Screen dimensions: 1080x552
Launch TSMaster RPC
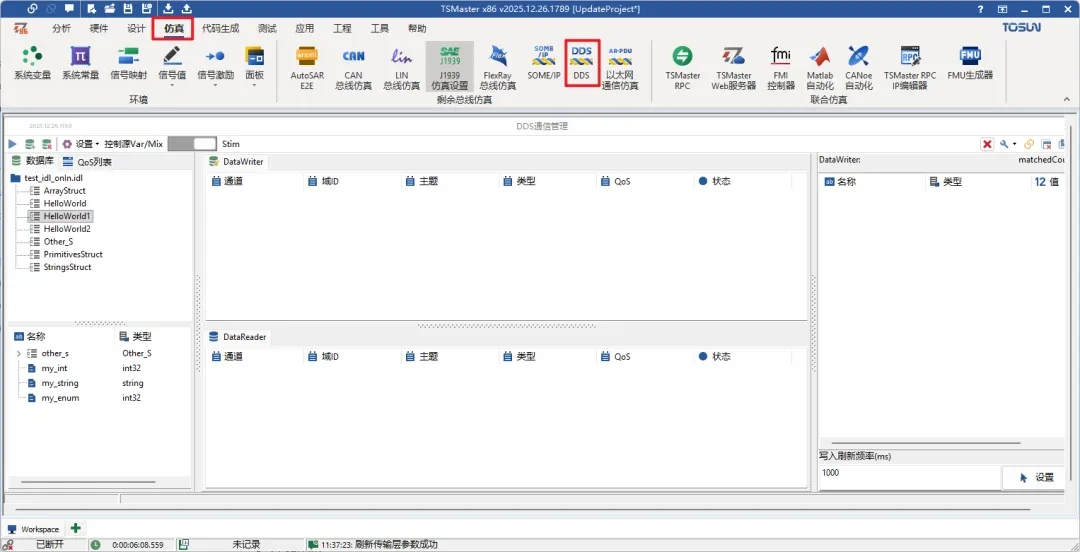(x=683, y=67)
